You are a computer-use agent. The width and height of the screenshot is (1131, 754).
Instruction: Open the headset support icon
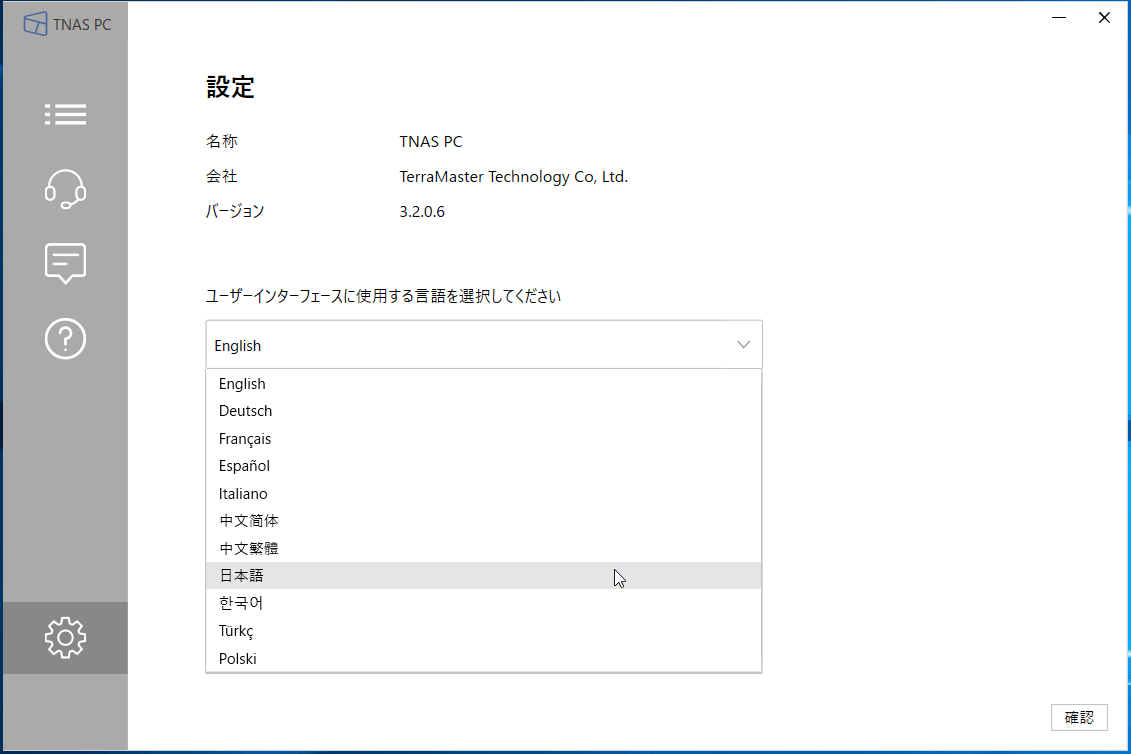coord(65,189)
